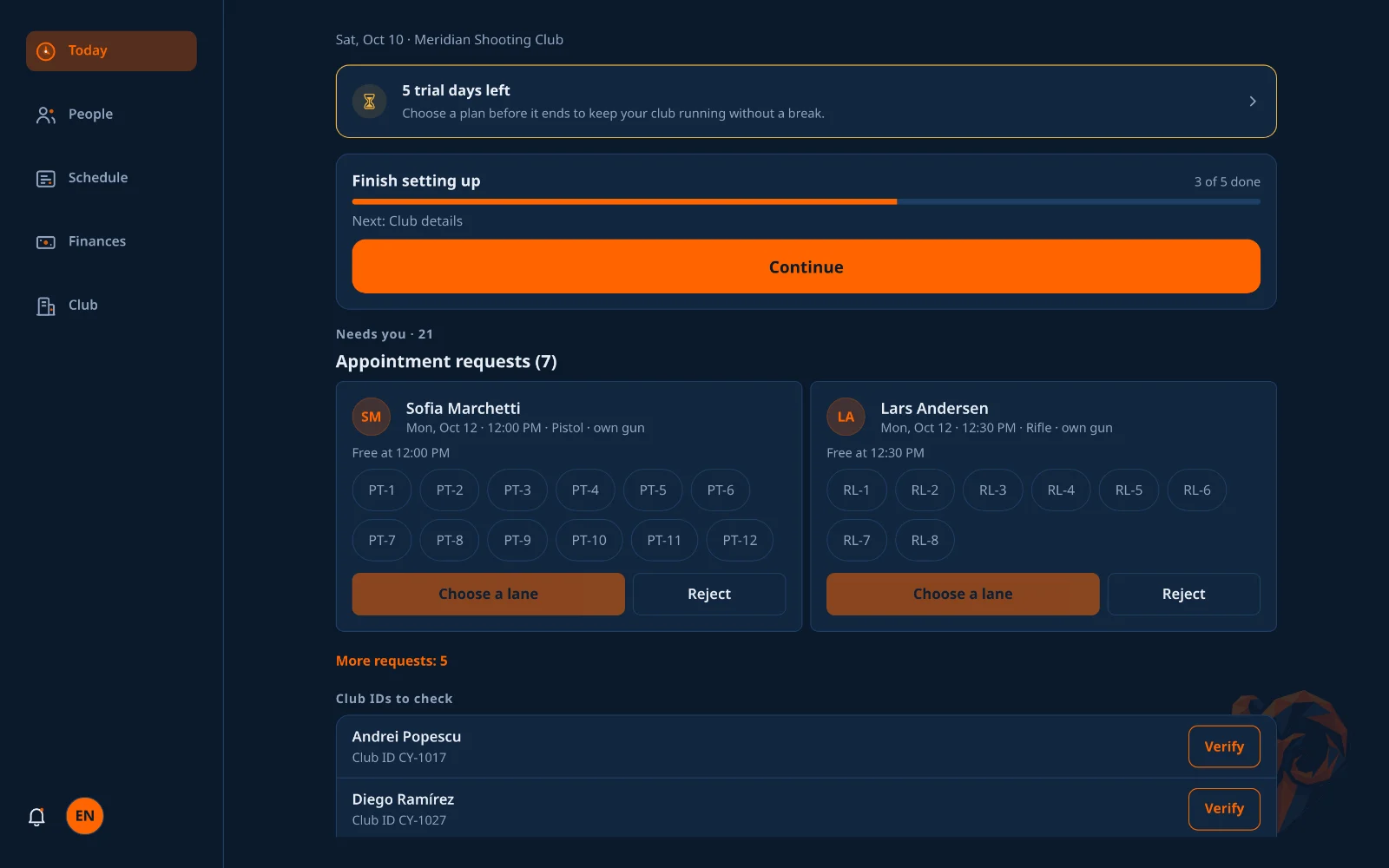Open the Club section
1389x868 pixels.
coord(111,306)
